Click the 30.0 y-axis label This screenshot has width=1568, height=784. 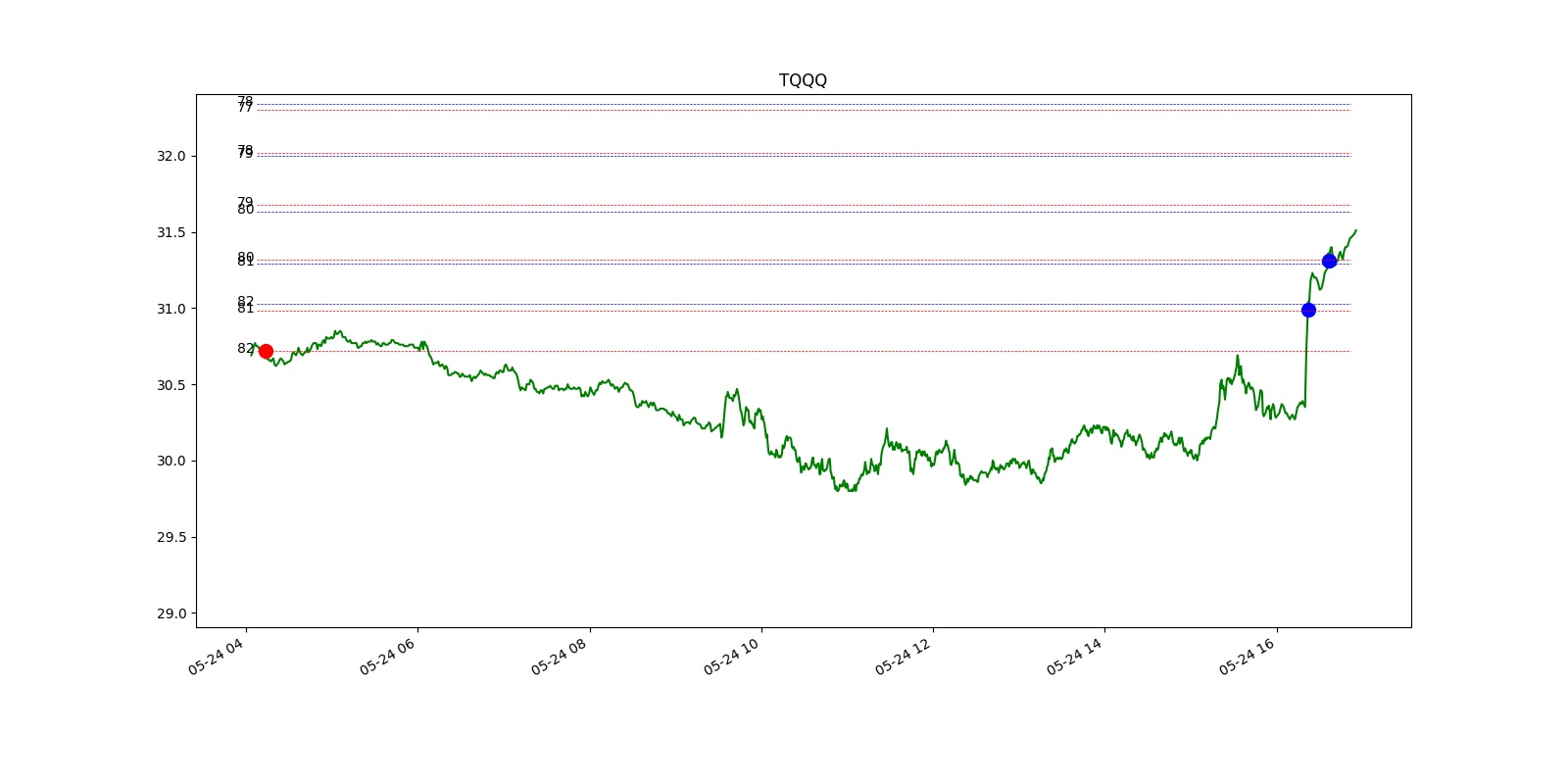pos(171,461)
